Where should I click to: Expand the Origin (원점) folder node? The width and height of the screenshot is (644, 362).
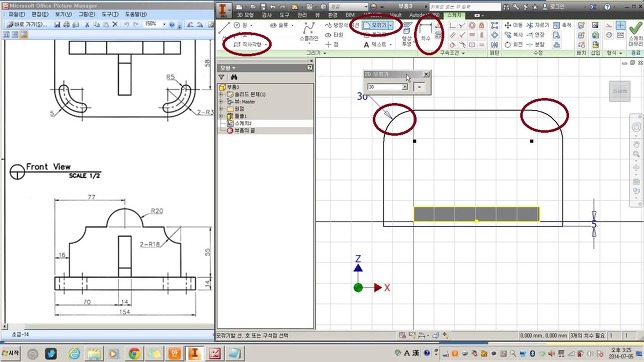coord(222,109)
